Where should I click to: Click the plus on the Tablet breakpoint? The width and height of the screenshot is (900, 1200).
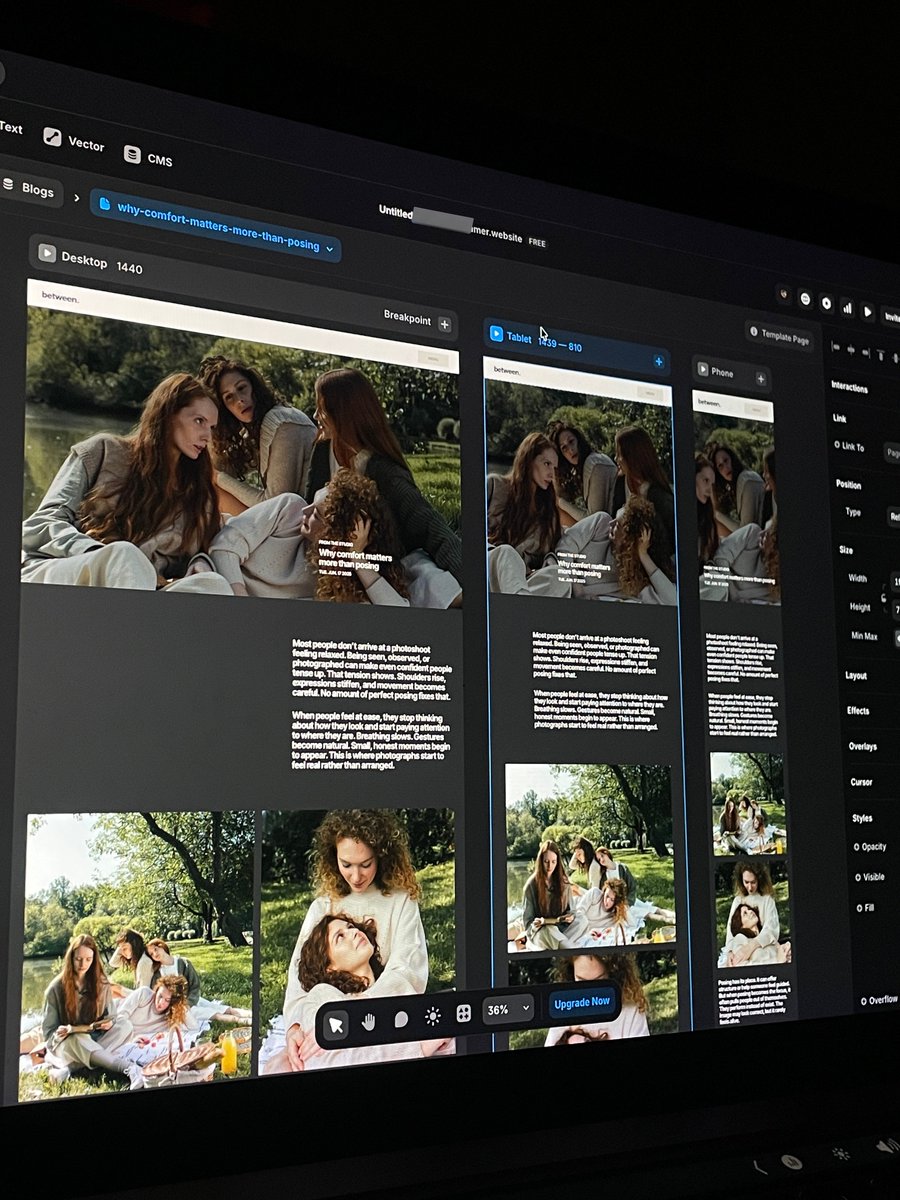659,362
